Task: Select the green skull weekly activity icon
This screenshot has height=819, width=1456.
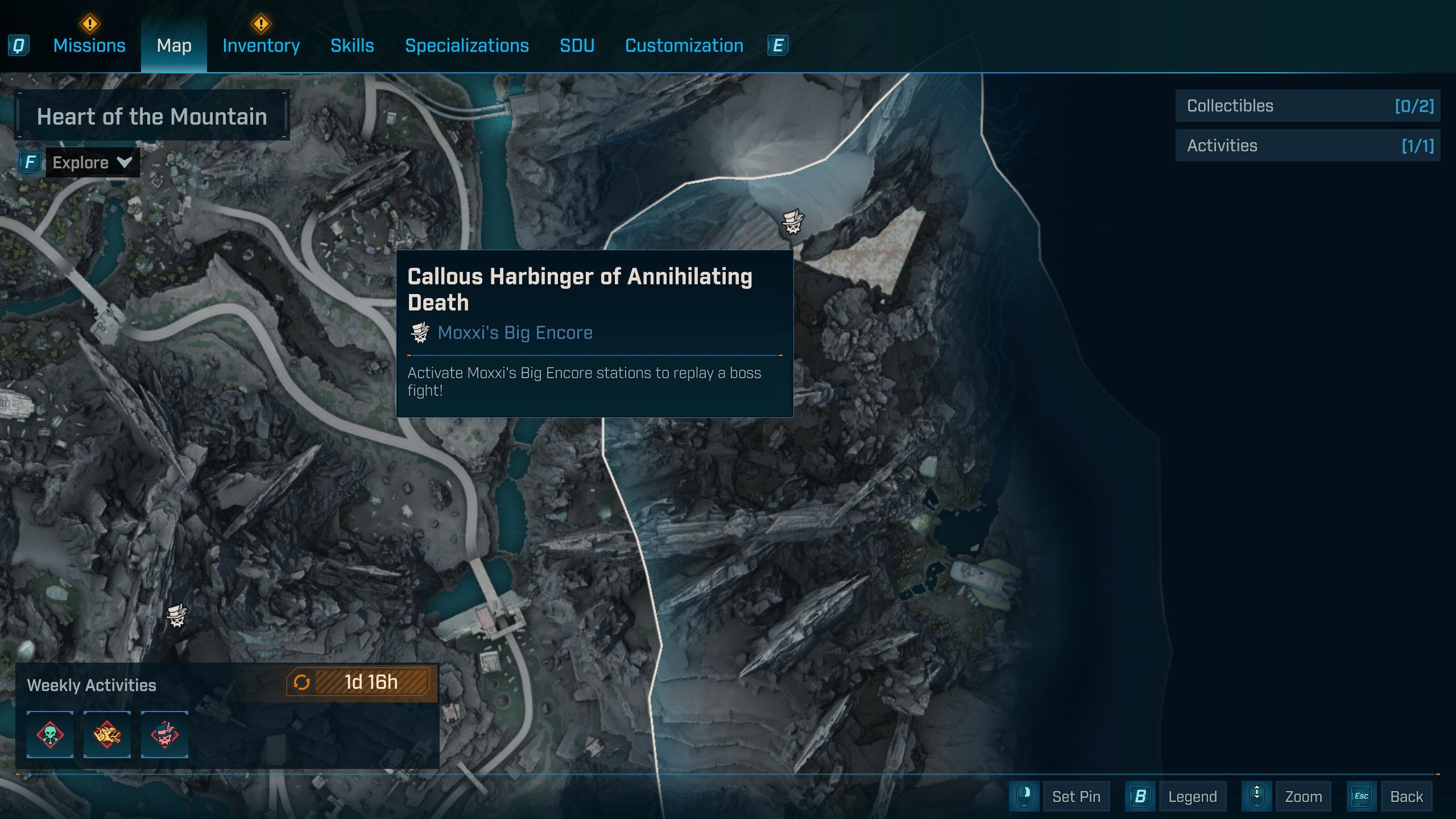Action: pyautogui.click(x=50, y=734)
